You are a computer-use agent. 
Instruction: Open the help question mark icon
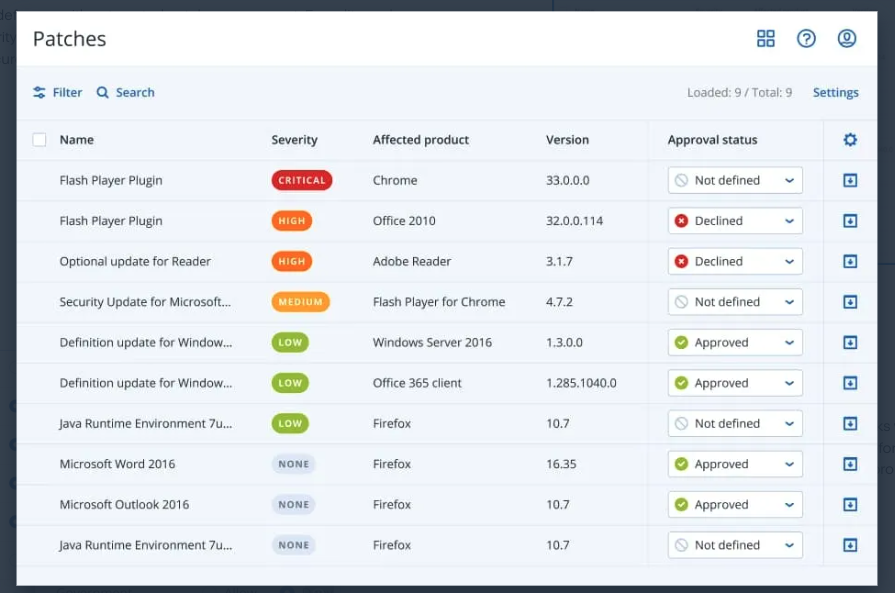point(806,38)
